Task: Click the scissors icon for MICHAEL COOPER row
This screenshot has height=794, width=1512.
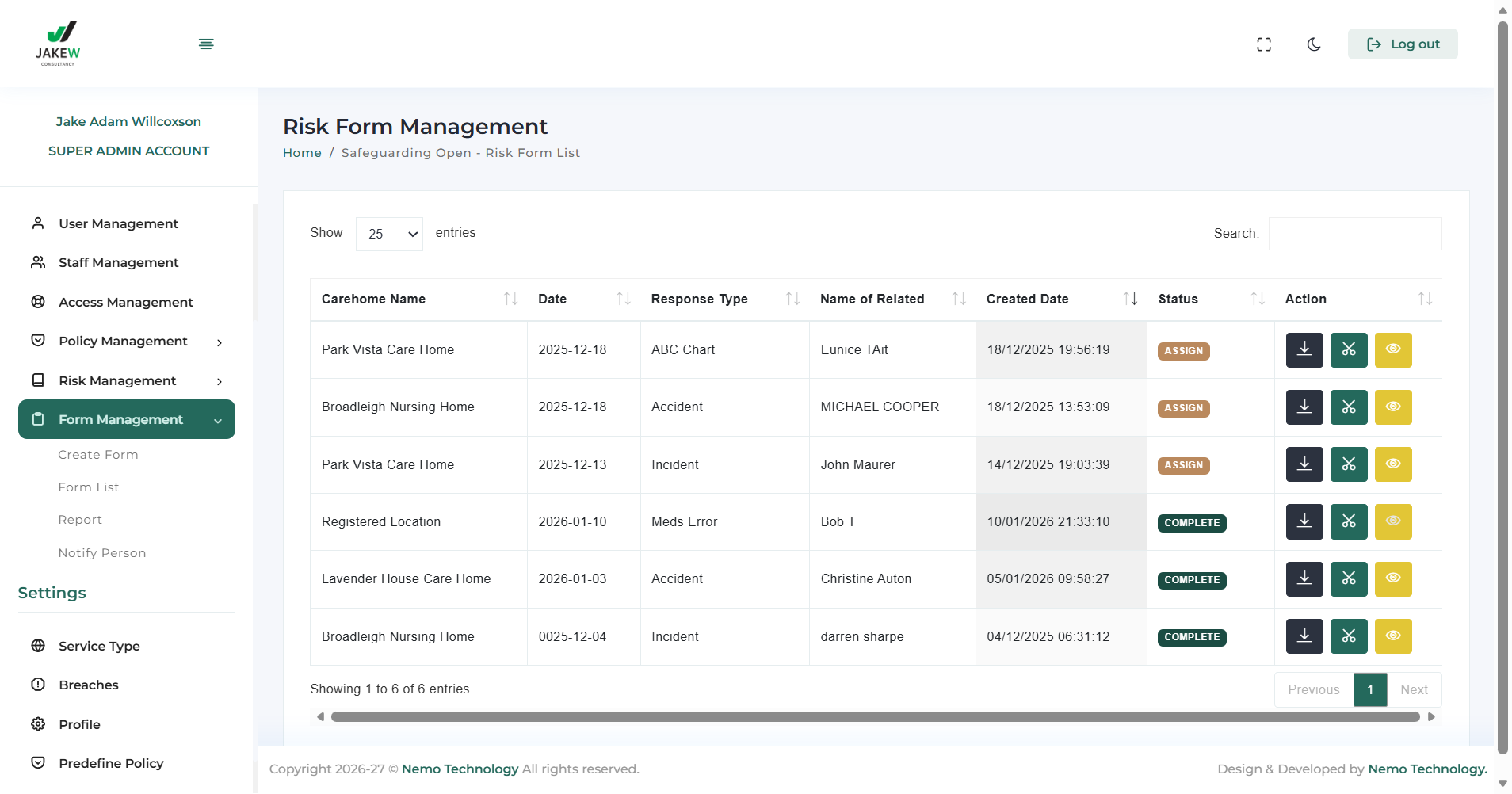Action: [1349, 407]
